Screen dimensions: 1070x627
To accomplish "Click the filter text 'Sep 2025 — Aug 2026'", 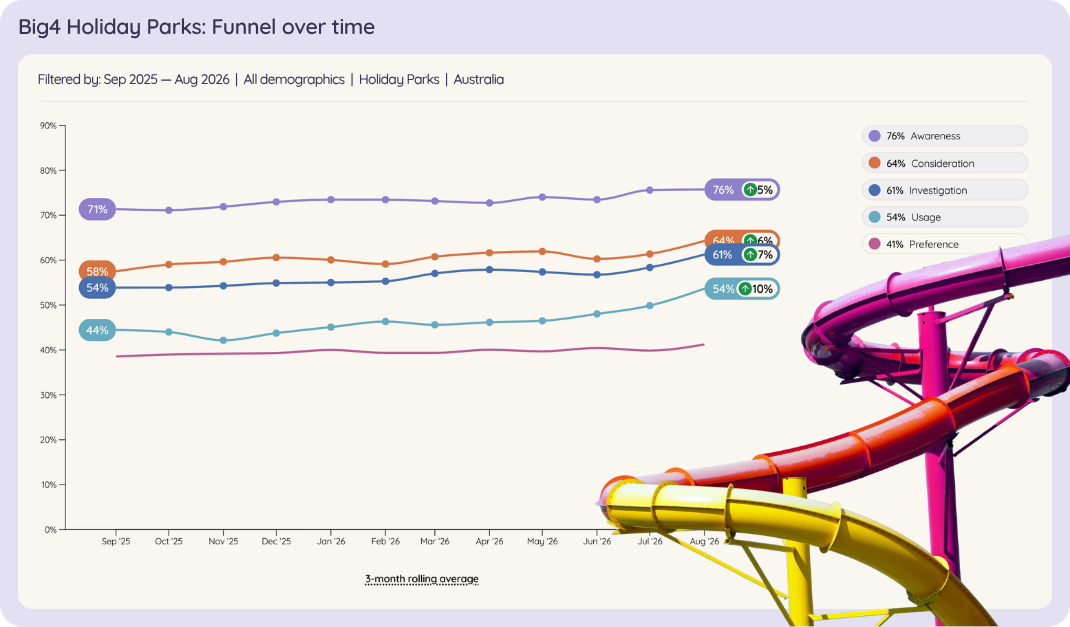I will coord(167,79).
